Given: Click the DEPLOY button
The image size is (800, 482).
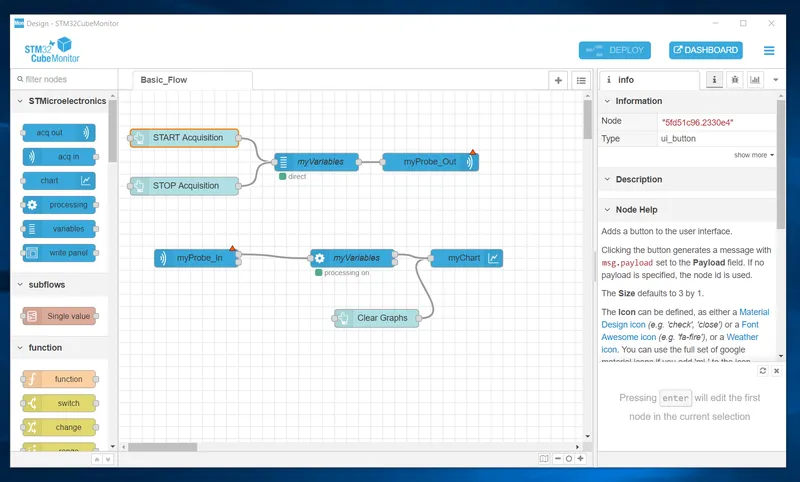Looking at the screenshot, I should [x=614, y=50].
